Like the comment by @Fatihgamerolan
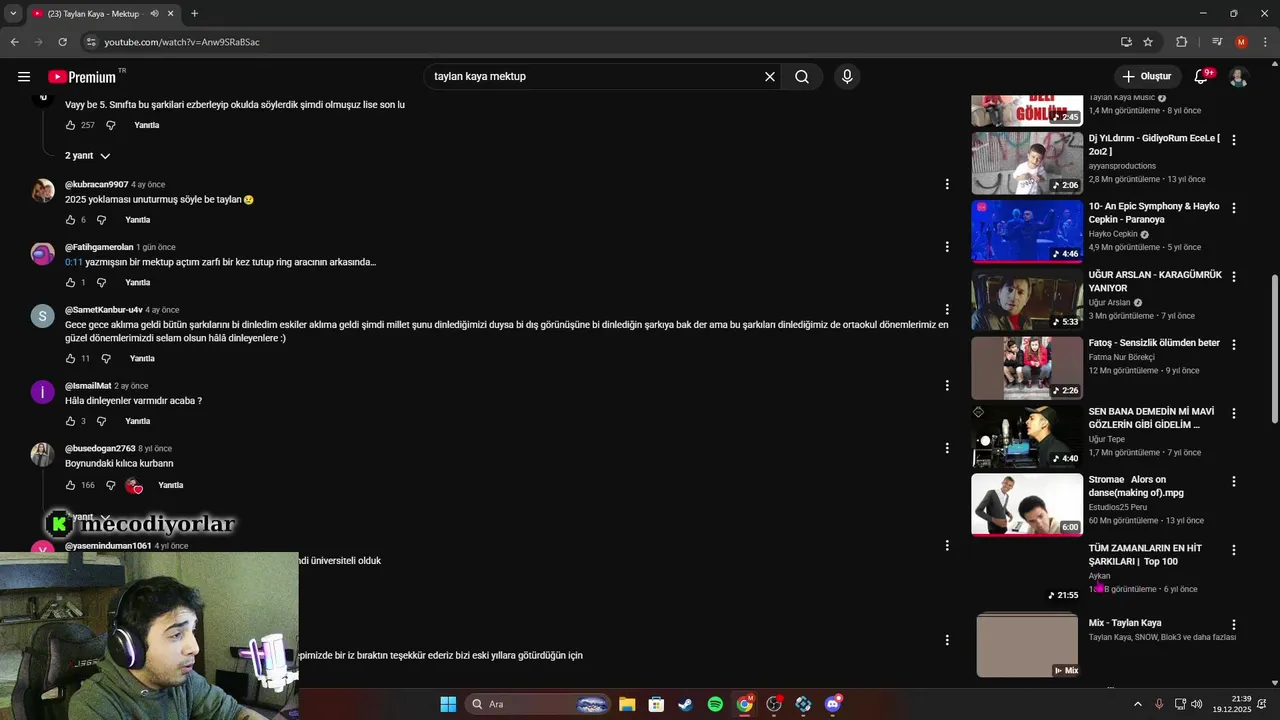The height and width of the screenshot is (720, 1280). pyautogui.click(x=70, y=283)
